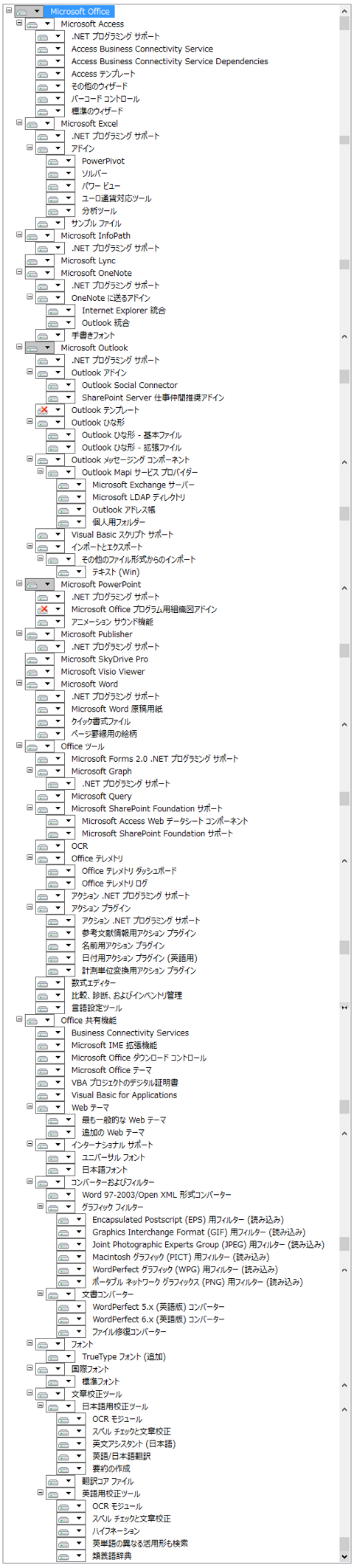Viewport: 354px width, 1568px height.
Task: Click the drive icon beside OCR under Office ツール
Action: 44,847
